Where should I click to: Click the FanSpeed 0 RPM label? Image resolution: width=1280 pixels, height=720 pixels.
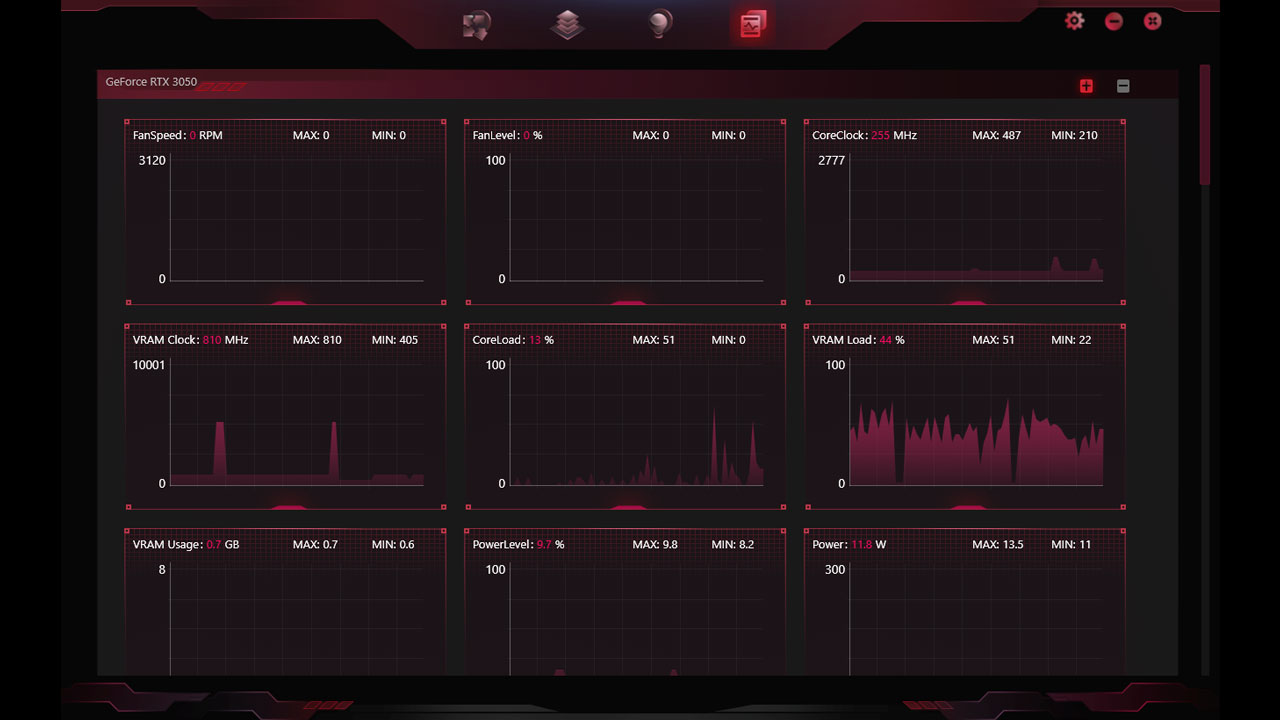[178, 135]
